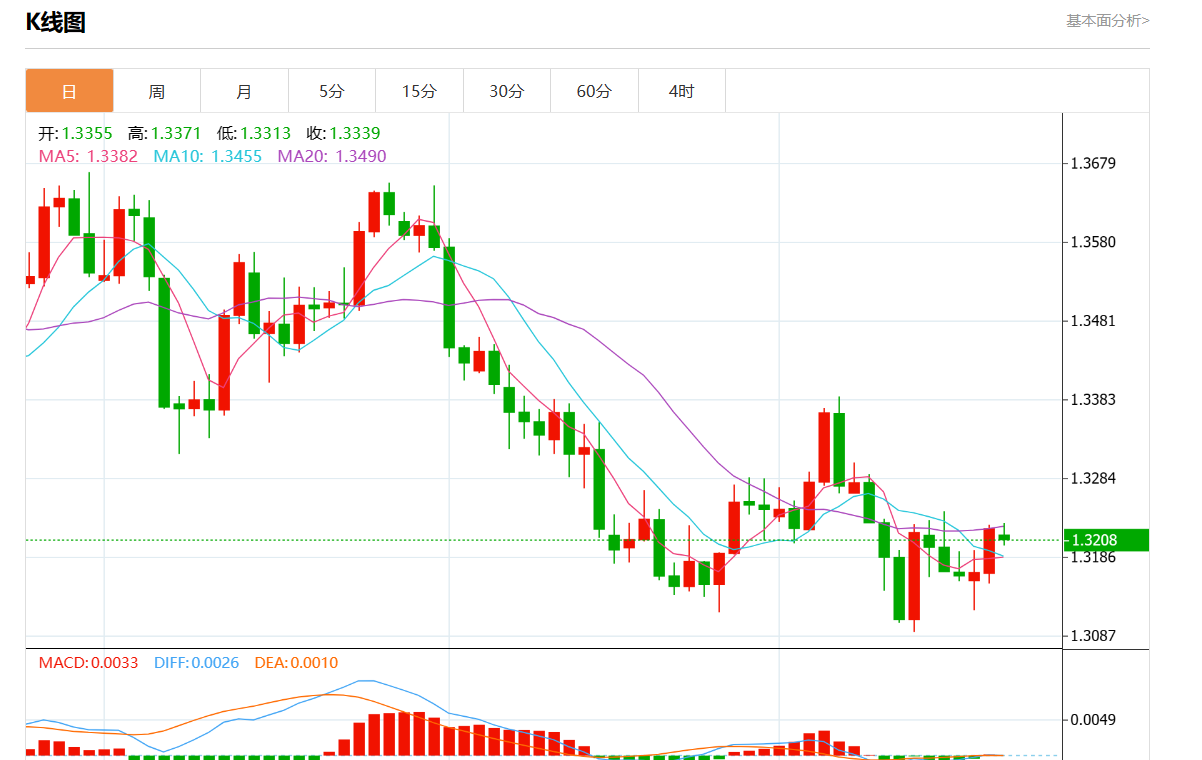1202x760 pixels.
Task: Open the 基本面分析> link
Action: pos(1107,20)
